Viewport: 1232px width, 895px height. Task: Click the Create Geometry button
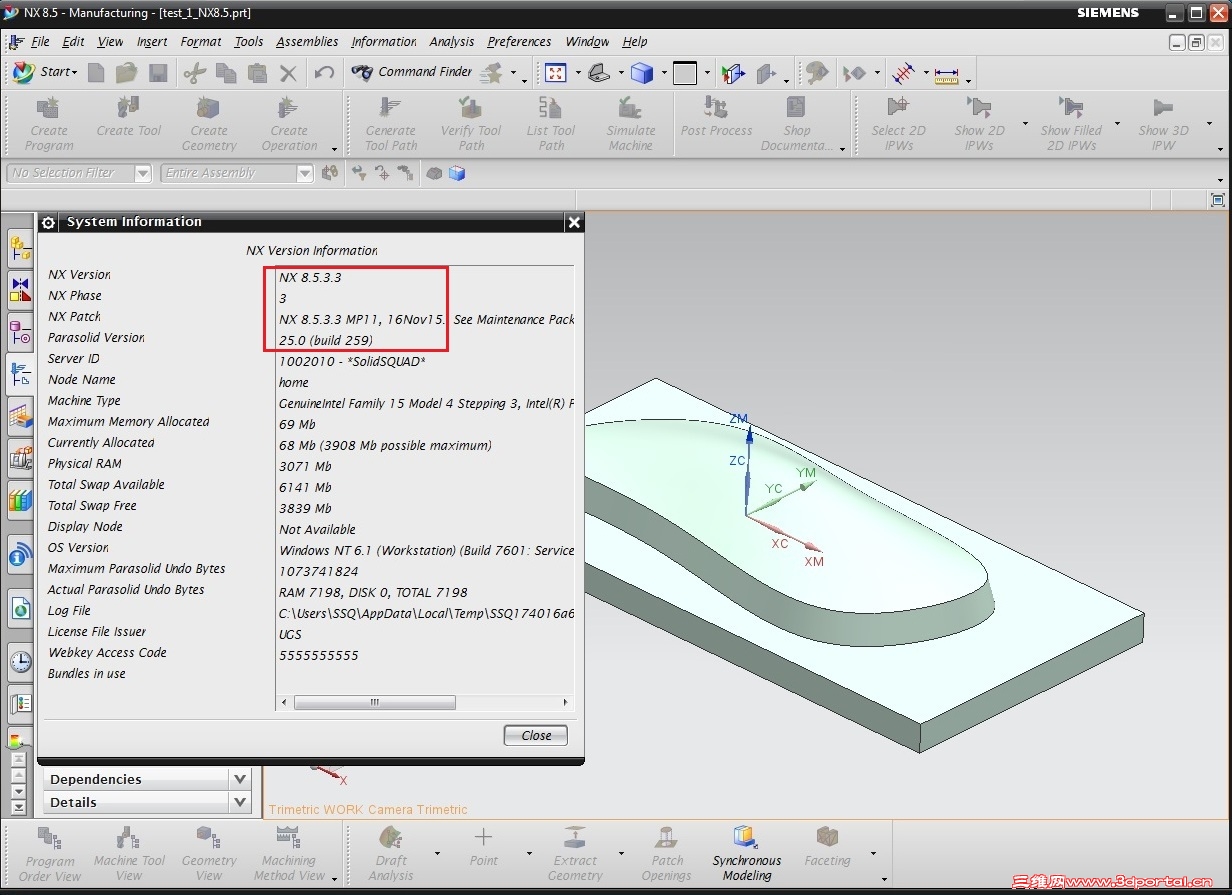209,123
